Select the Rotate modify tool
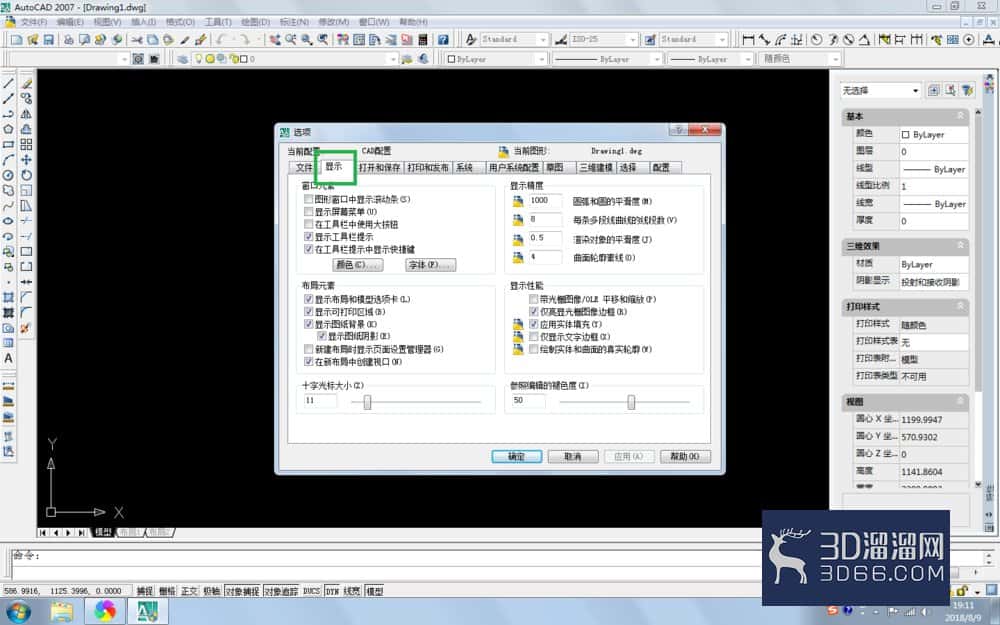Screen dimensions: 1000x625 click(x=26, y=175)
